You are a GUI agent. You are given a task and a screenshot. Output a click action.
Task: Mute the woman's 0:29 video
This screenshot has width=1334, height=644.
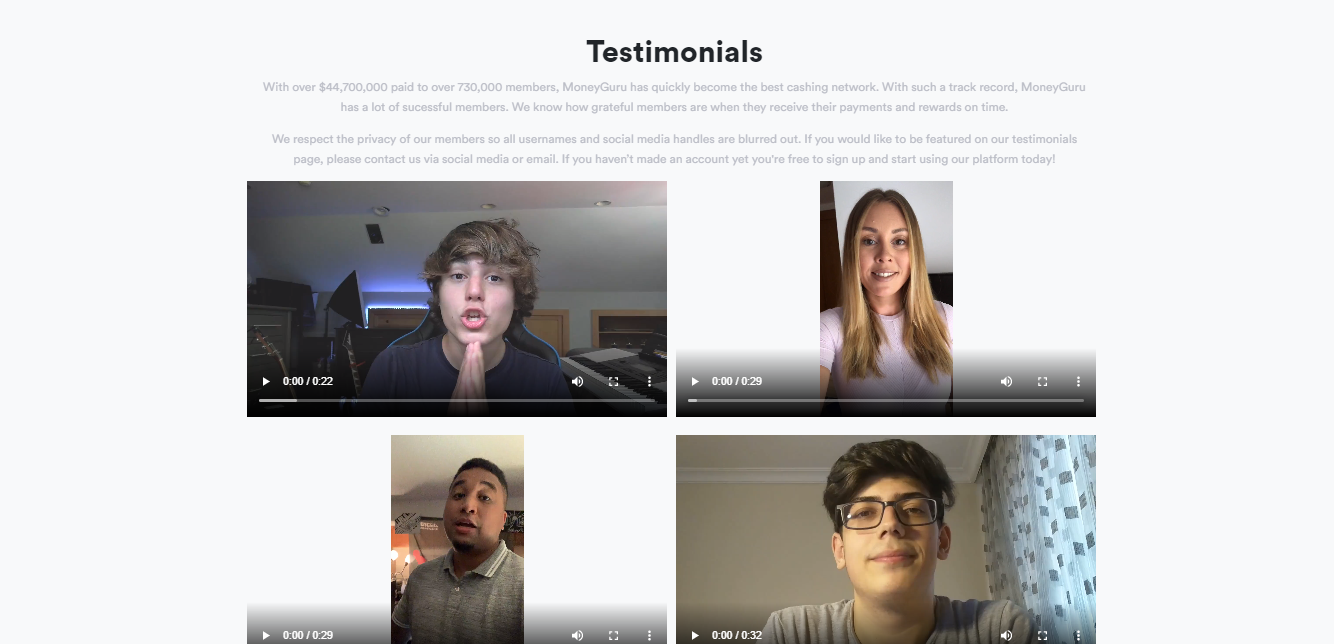[x=1006, y=381]
